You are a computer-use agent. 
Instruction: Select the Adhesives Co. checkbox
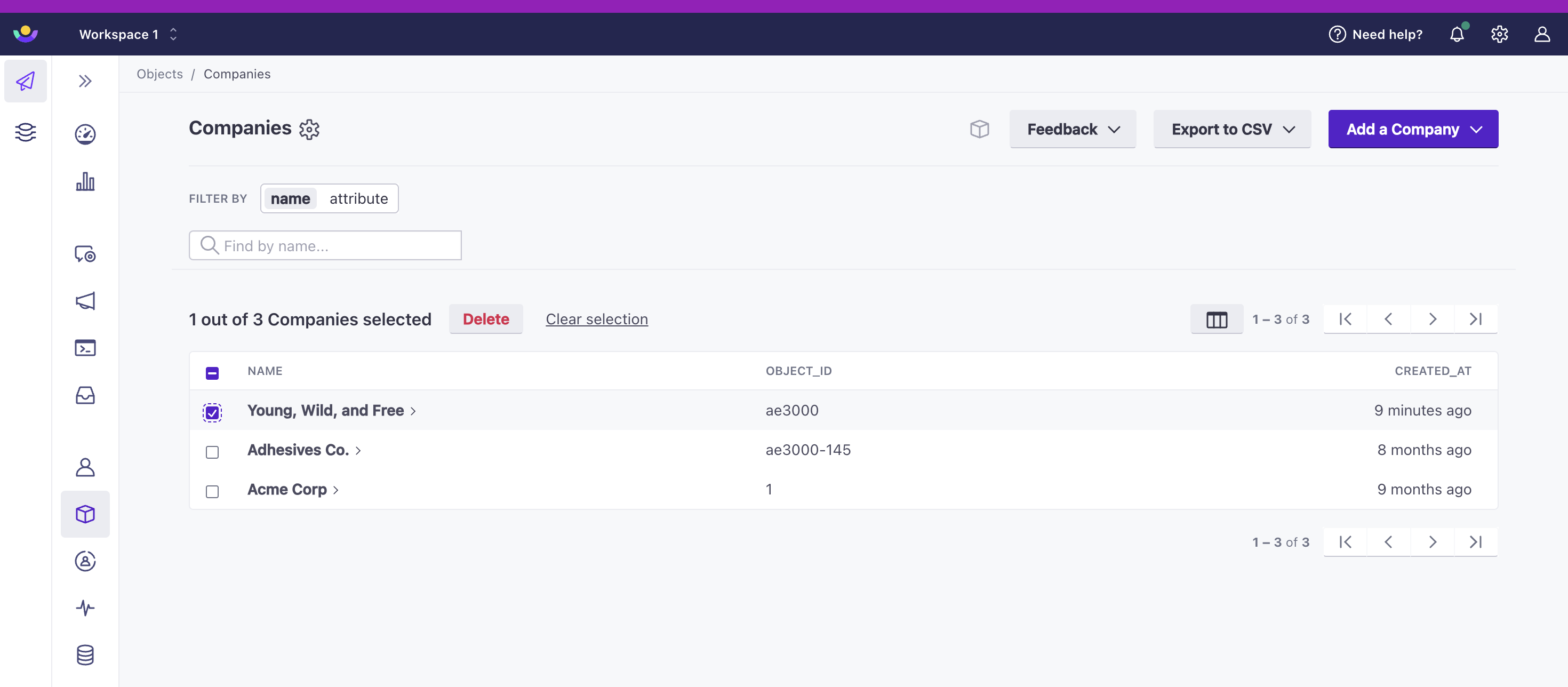point(212,452)
